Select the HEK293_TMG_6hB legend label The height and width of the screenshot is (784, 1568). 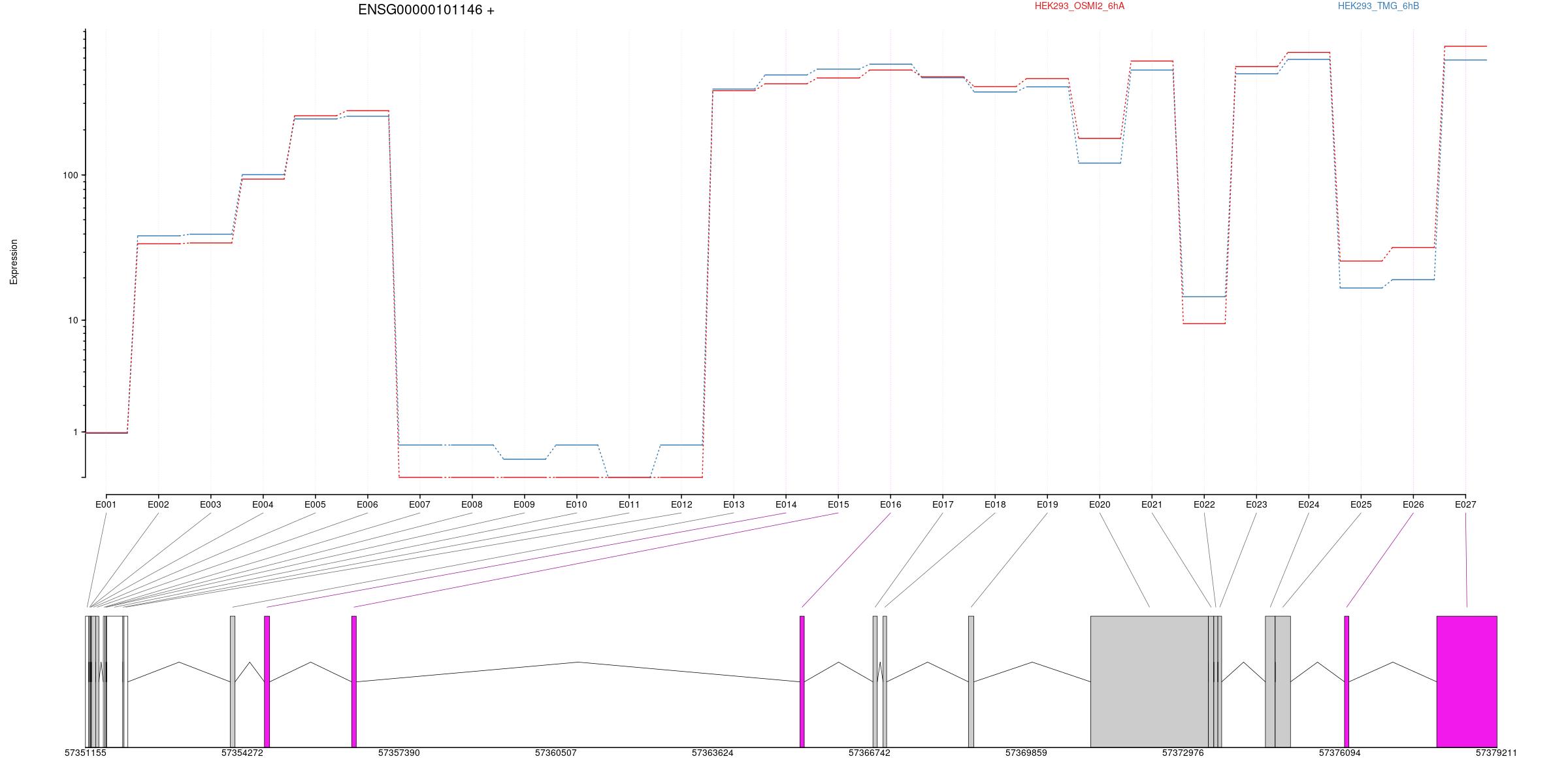coord(1379,6)
